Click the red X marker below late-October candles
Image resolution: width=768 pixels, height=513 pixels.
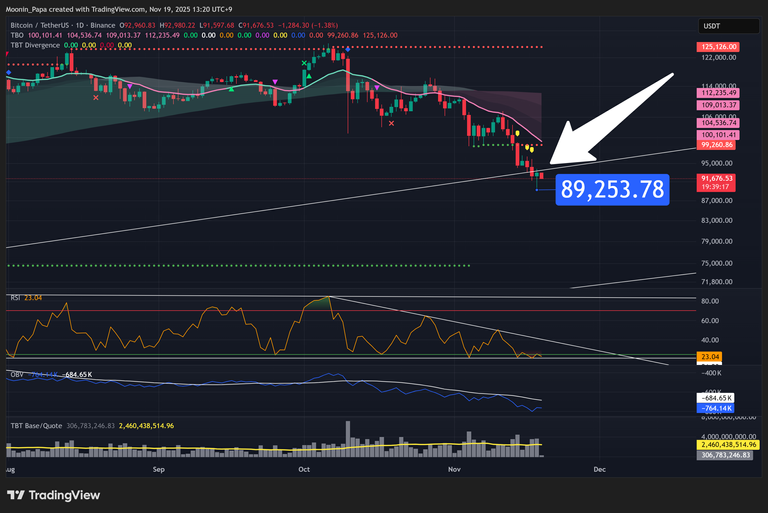tap(391, 123)
